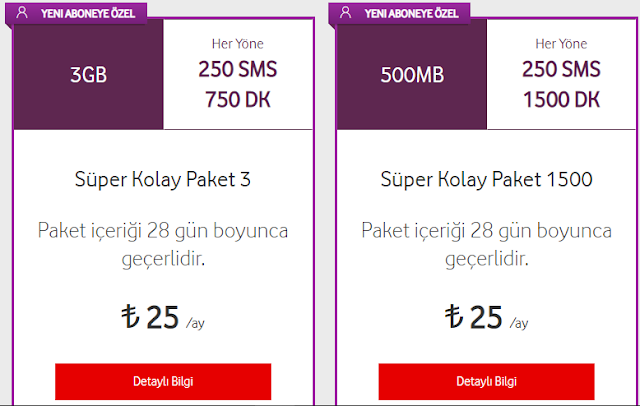Click user icon on right package badge

[347, 14]
